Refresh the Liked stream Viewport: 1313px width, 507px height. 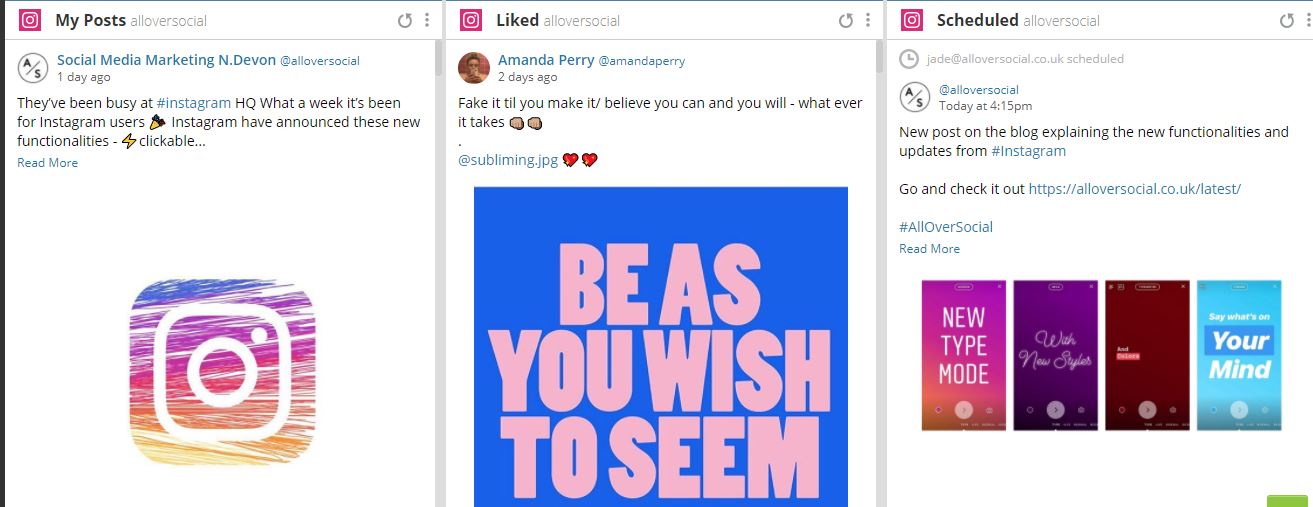(845, 20)
